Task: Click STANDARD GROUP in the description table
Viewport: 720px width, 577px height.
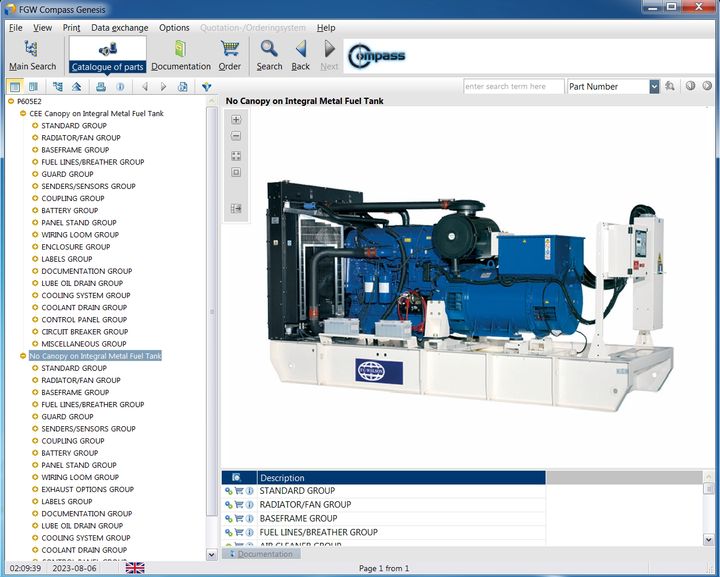Action: point(297,491)
